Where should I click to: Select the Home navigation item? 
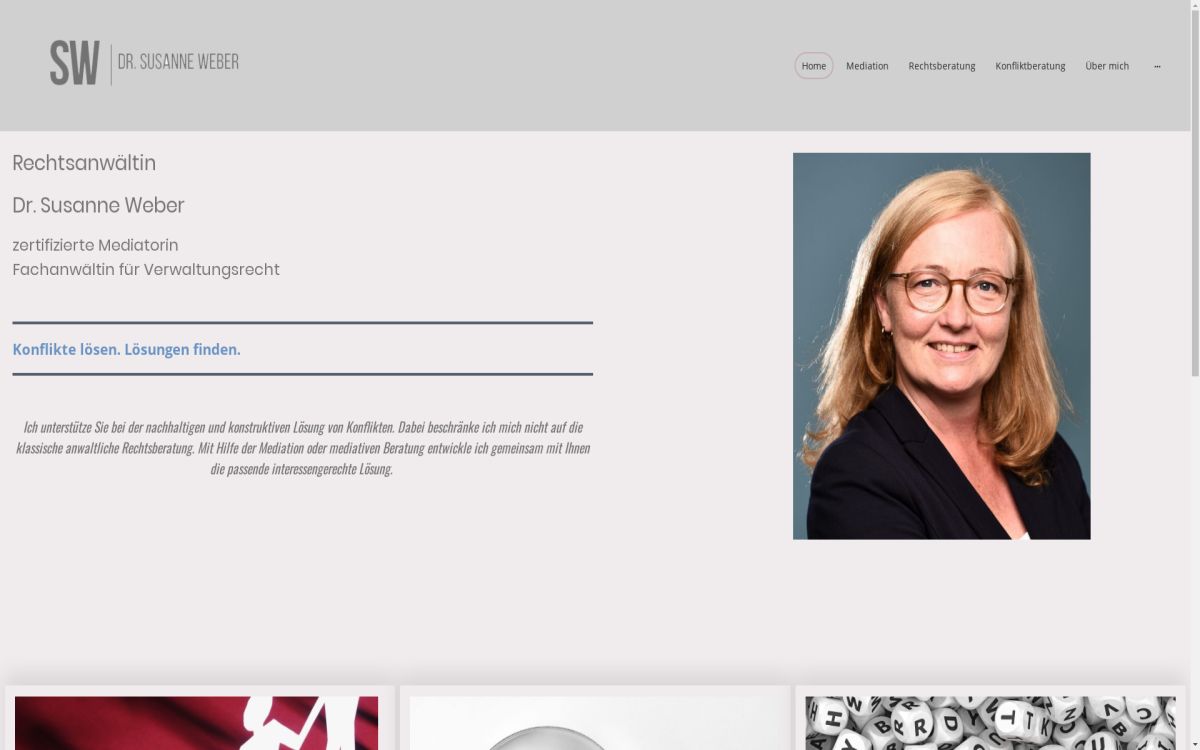tap(813, 65)
